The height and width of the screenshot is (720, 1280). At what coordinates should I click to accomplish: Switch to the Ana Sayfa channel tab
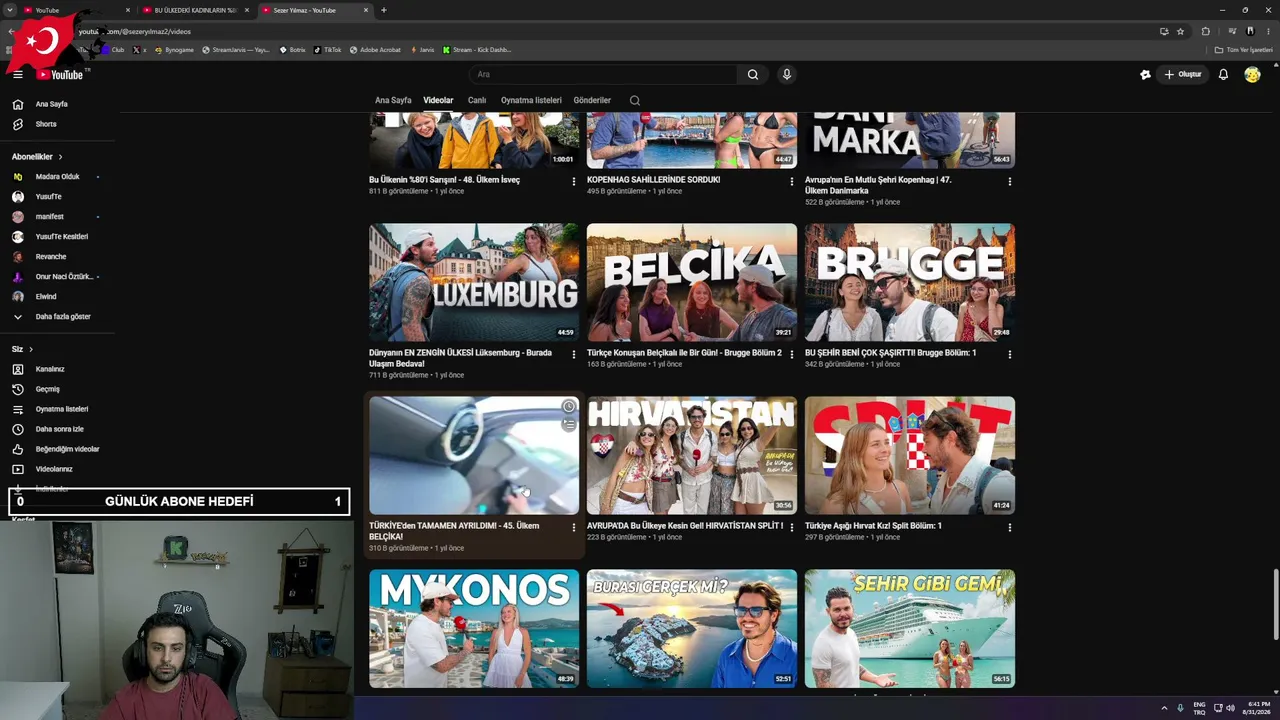[393, 100]
